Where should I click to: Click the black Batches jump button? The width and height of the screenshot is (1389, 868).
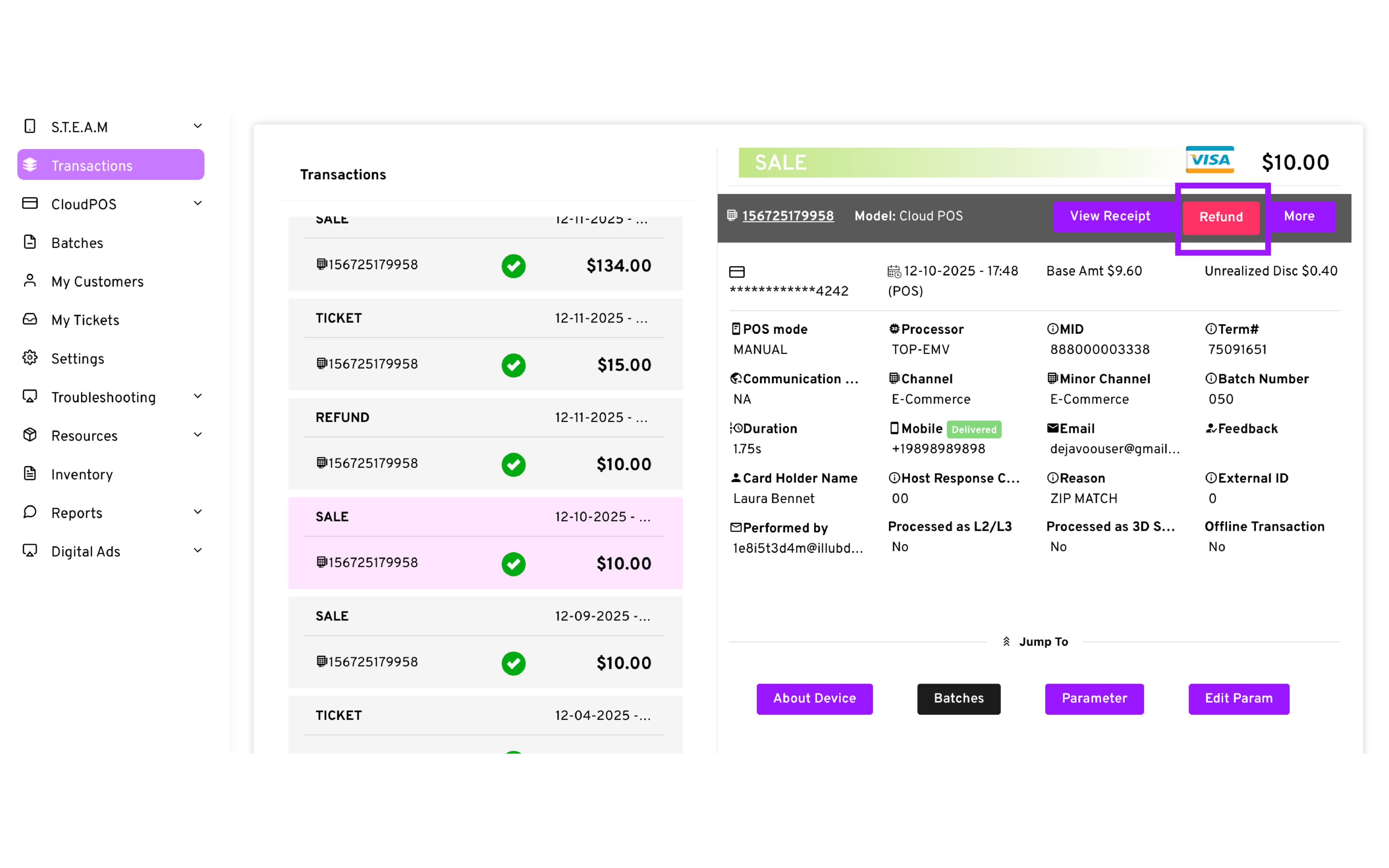(958, 699)
